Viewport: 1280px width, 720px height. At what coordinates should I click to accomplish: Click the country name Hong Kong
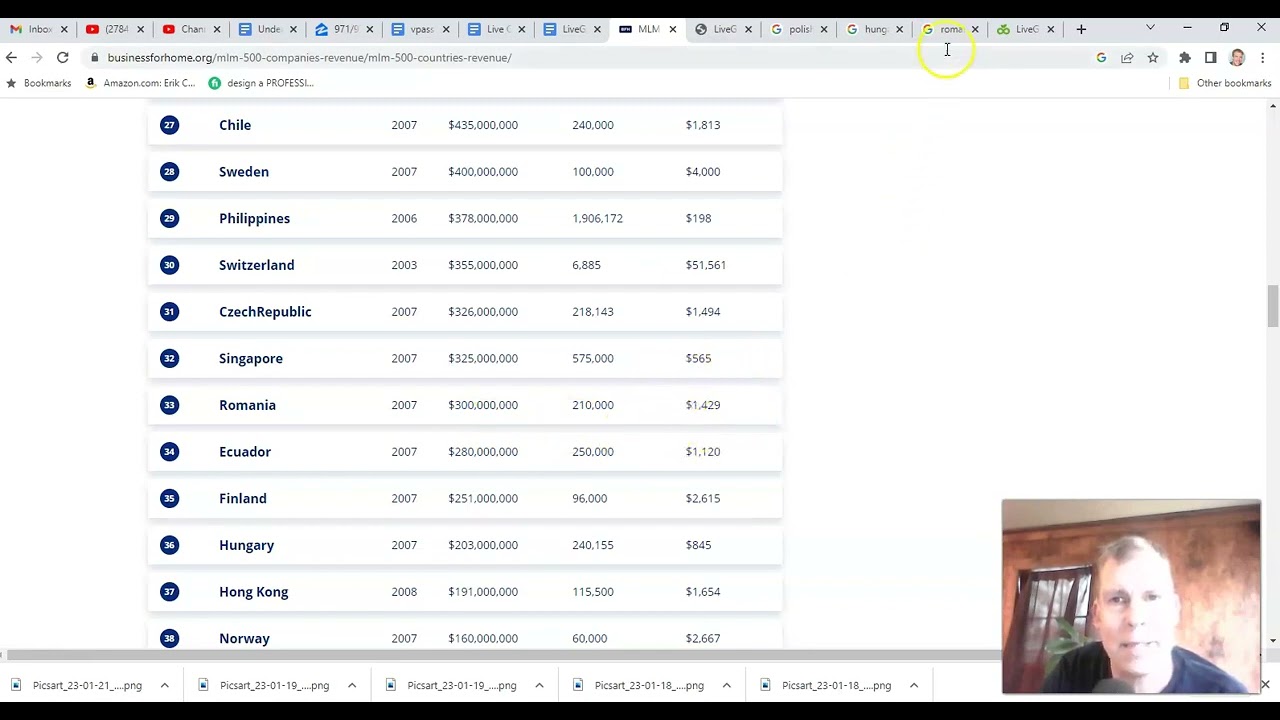tap(253, 592)
